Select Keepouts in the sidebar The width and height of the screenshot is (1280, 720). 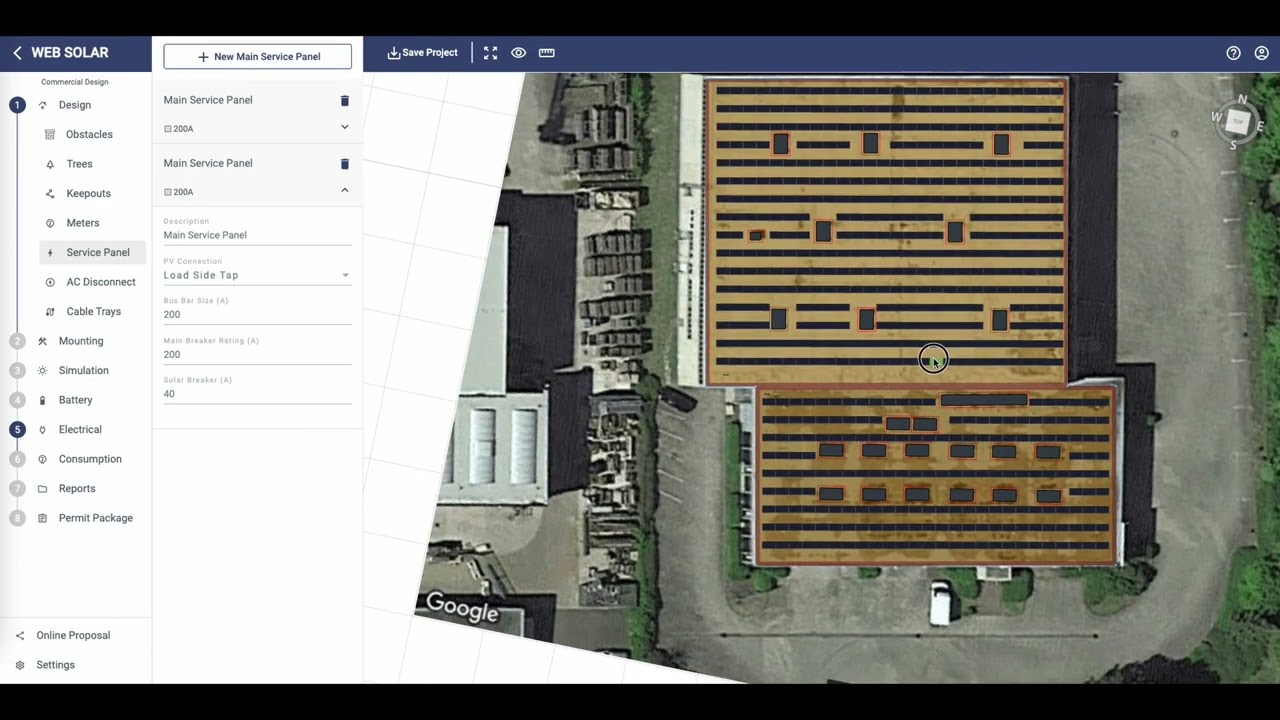[x=88, y=193]
